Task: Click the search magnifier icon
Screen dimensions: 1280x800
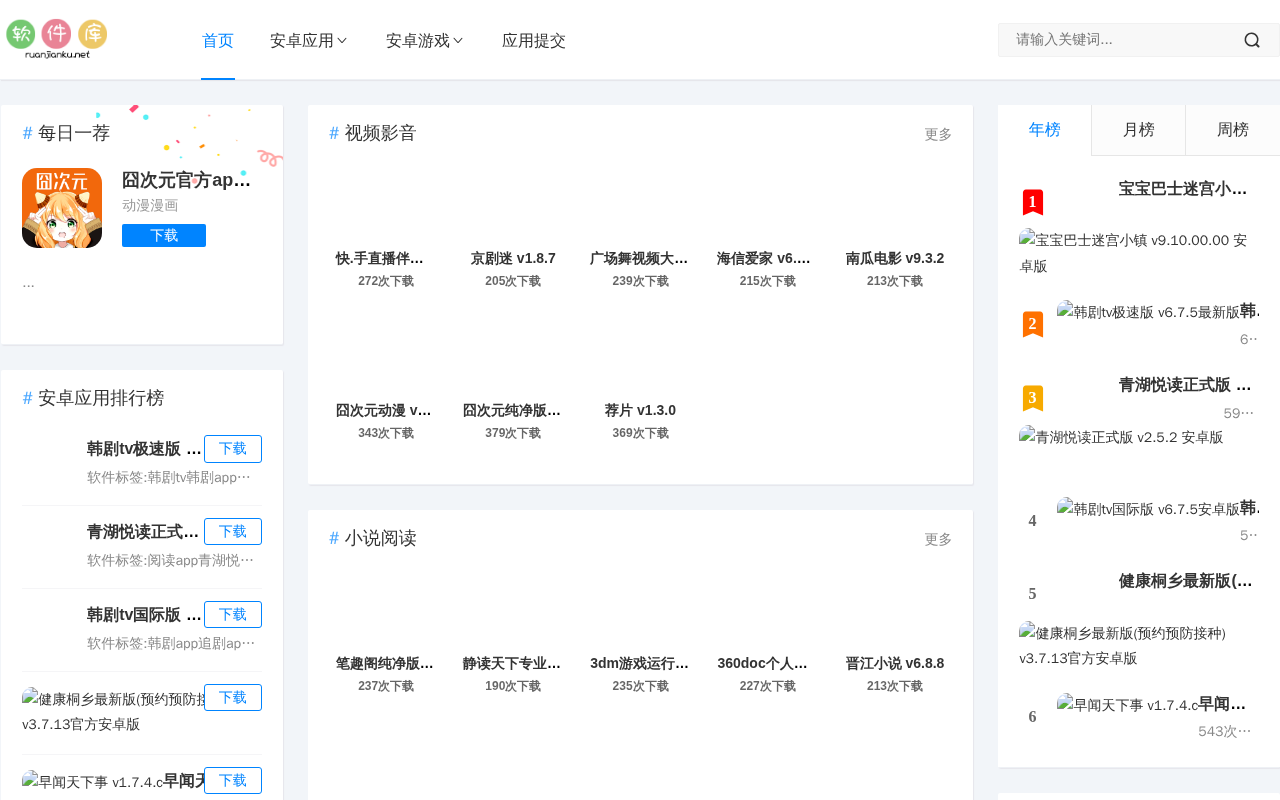Action: [x=1252, y=40]
